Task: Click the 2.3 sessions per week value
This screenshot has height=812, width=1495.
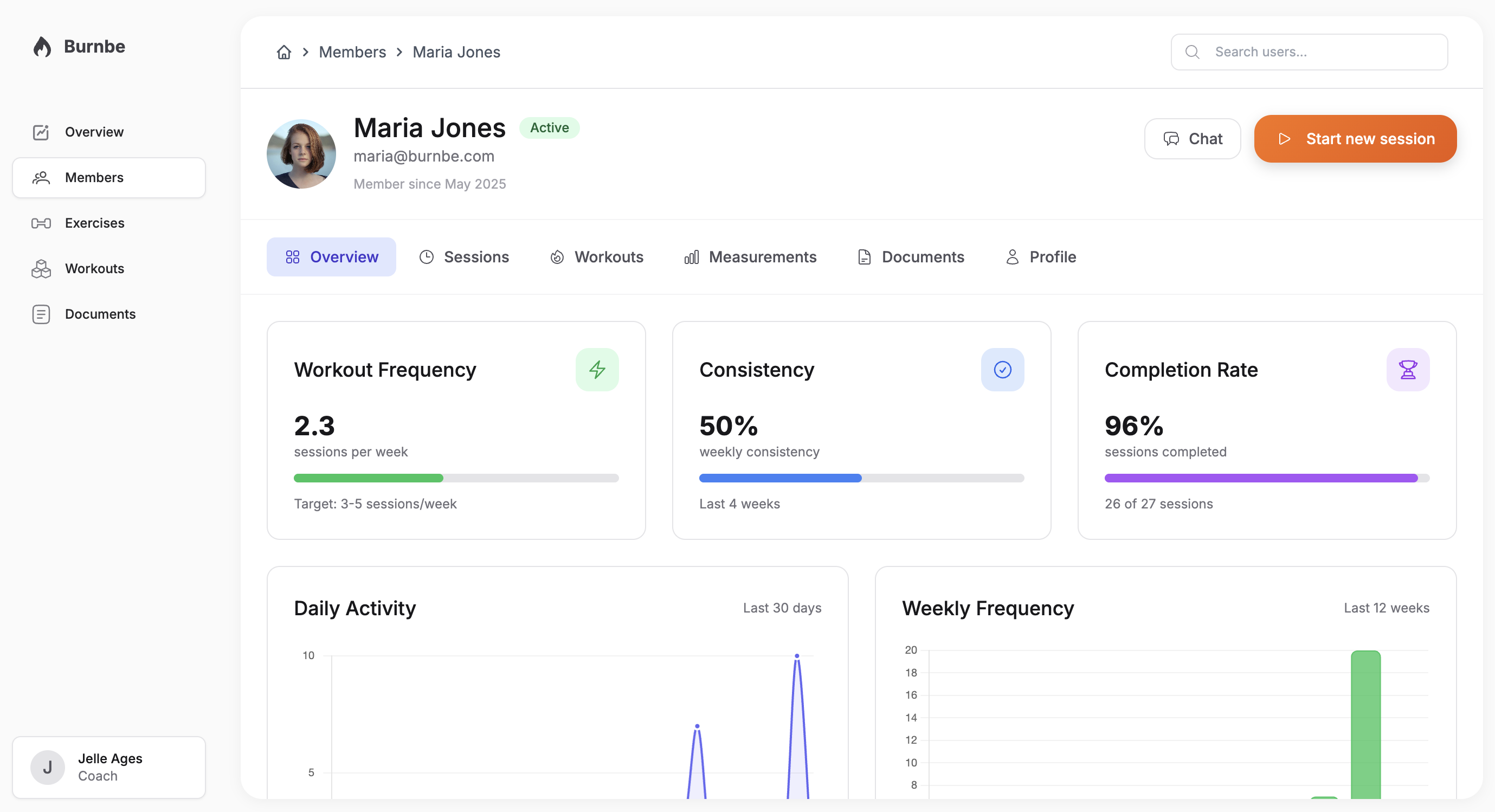Action: tap(314, 426)
